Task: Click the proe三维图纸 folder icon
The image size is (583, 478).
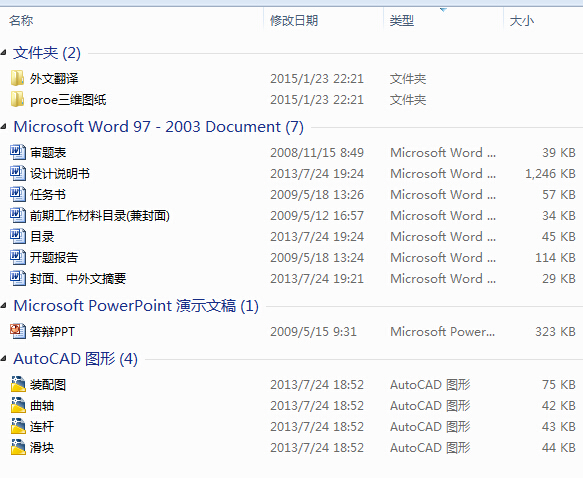Action: point(17,100)
